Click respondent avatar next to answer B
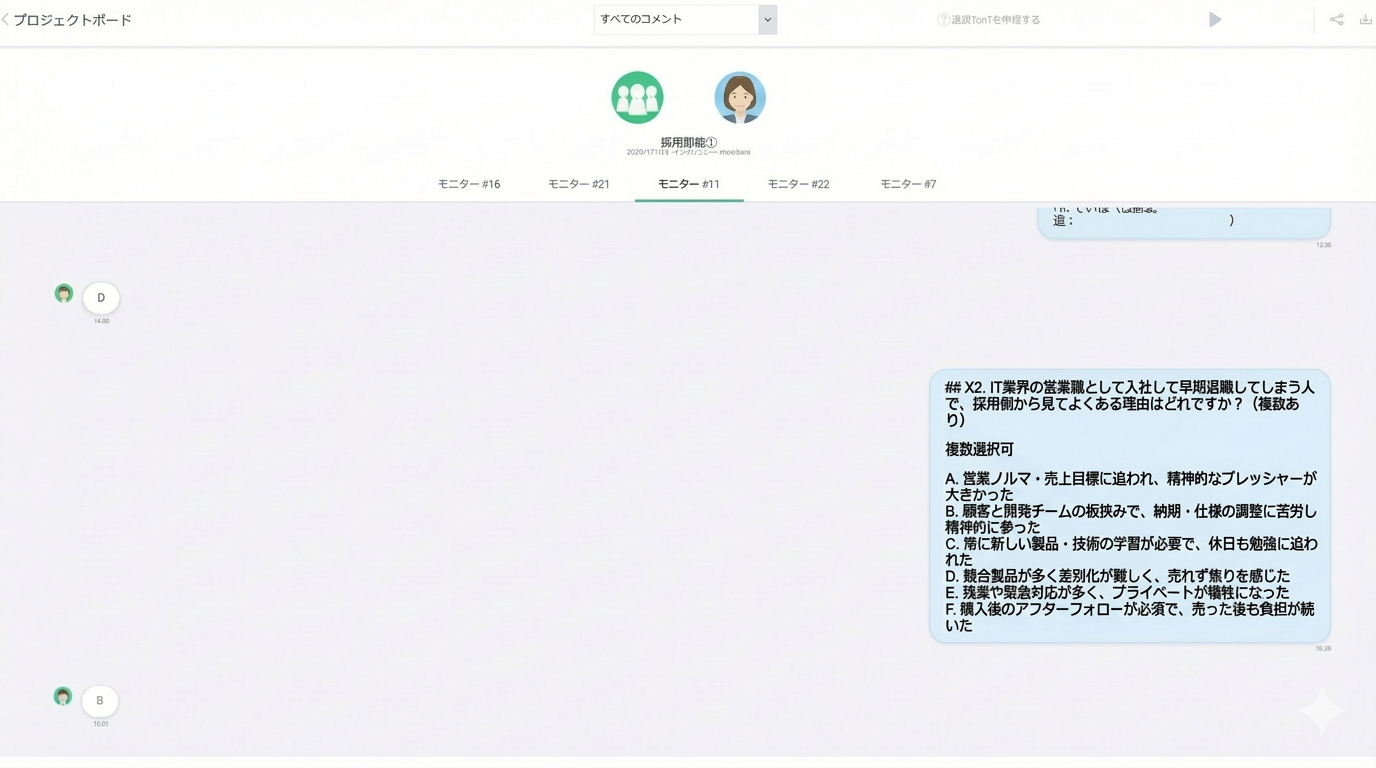The image size is (1376, 768). click(x=63, y=696)
